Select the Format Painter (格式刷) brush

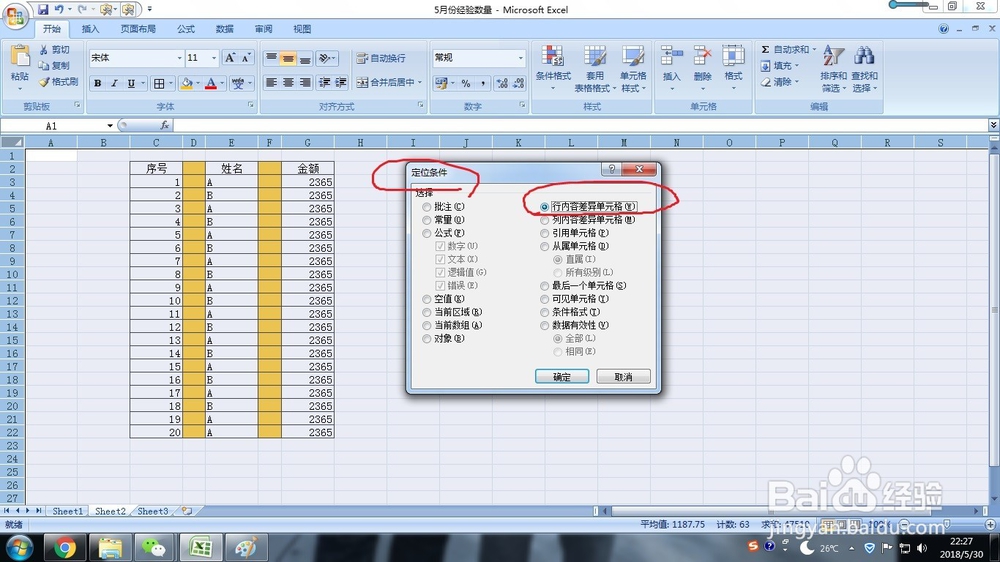point(44,82)
